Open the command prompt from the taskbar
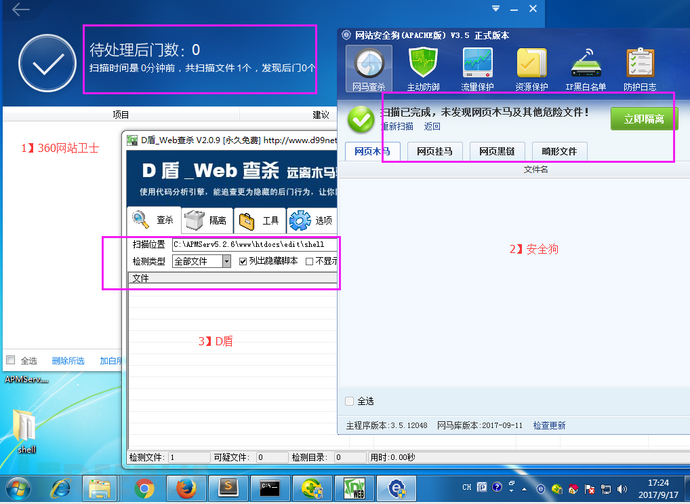 click(270, 489)
